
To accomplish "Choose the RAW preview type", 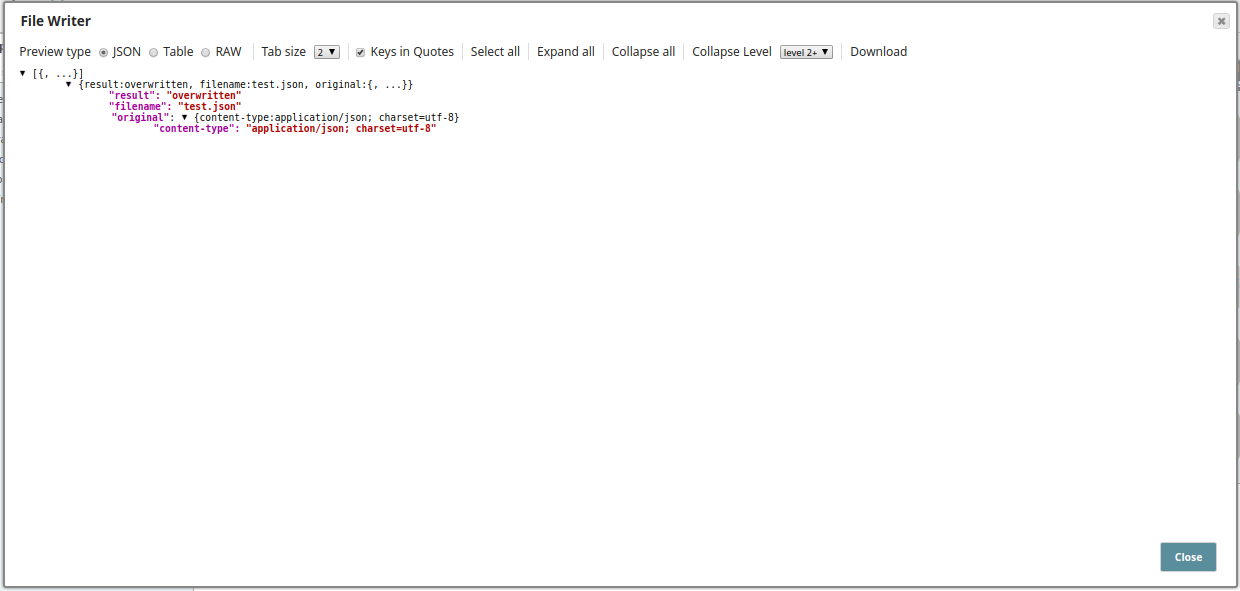I will click(x=204, y=52).
